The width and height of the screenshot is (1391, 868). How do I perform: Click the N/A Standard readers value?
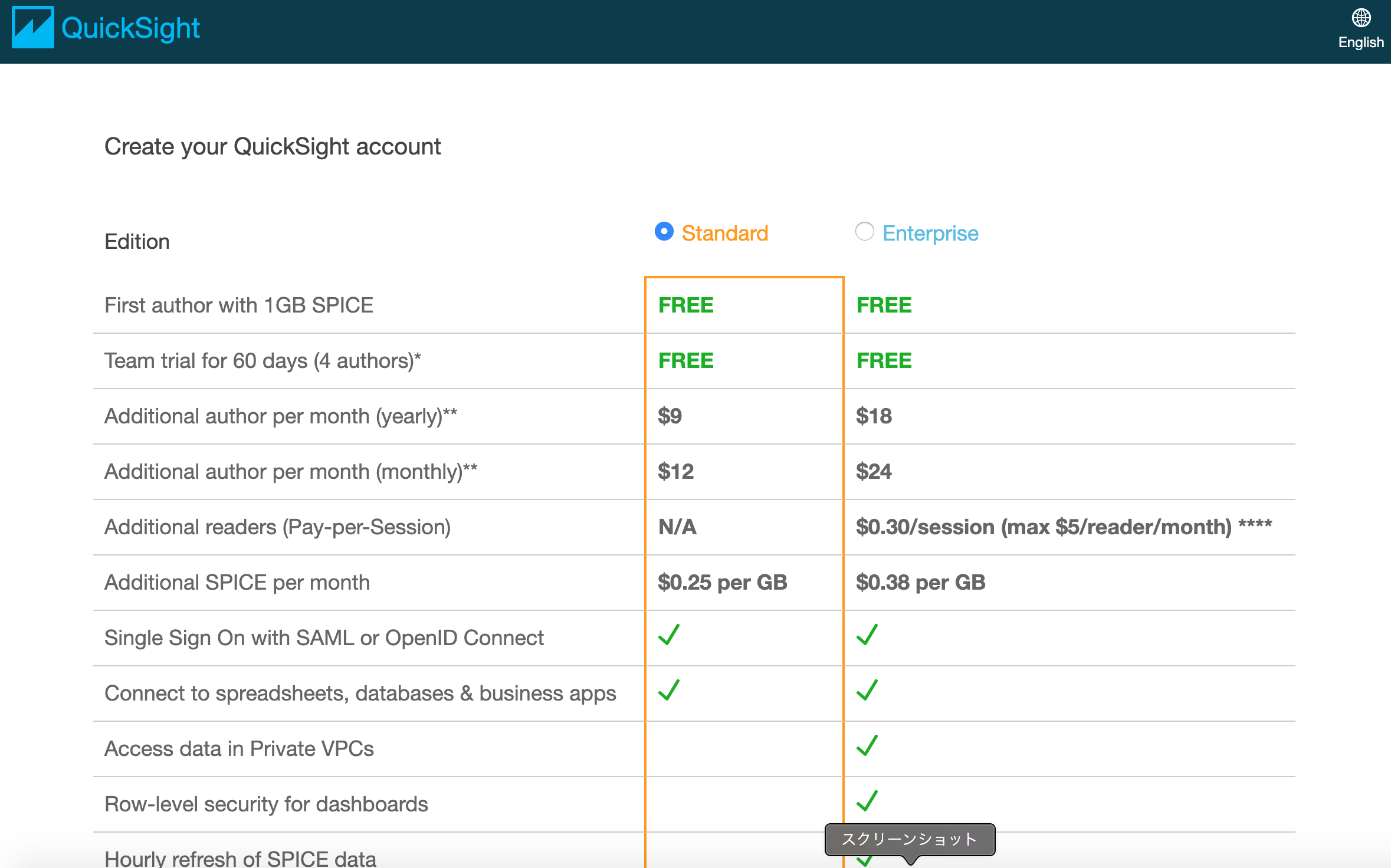[x=677, y=527]
